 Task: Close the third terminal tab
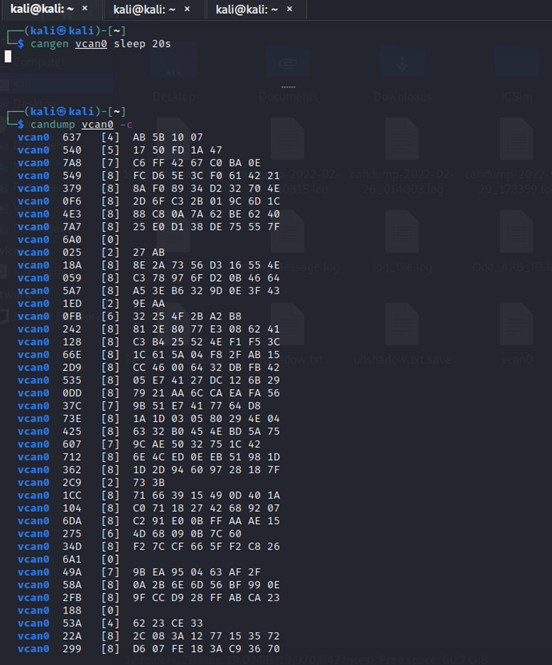(x=290, y=8)
